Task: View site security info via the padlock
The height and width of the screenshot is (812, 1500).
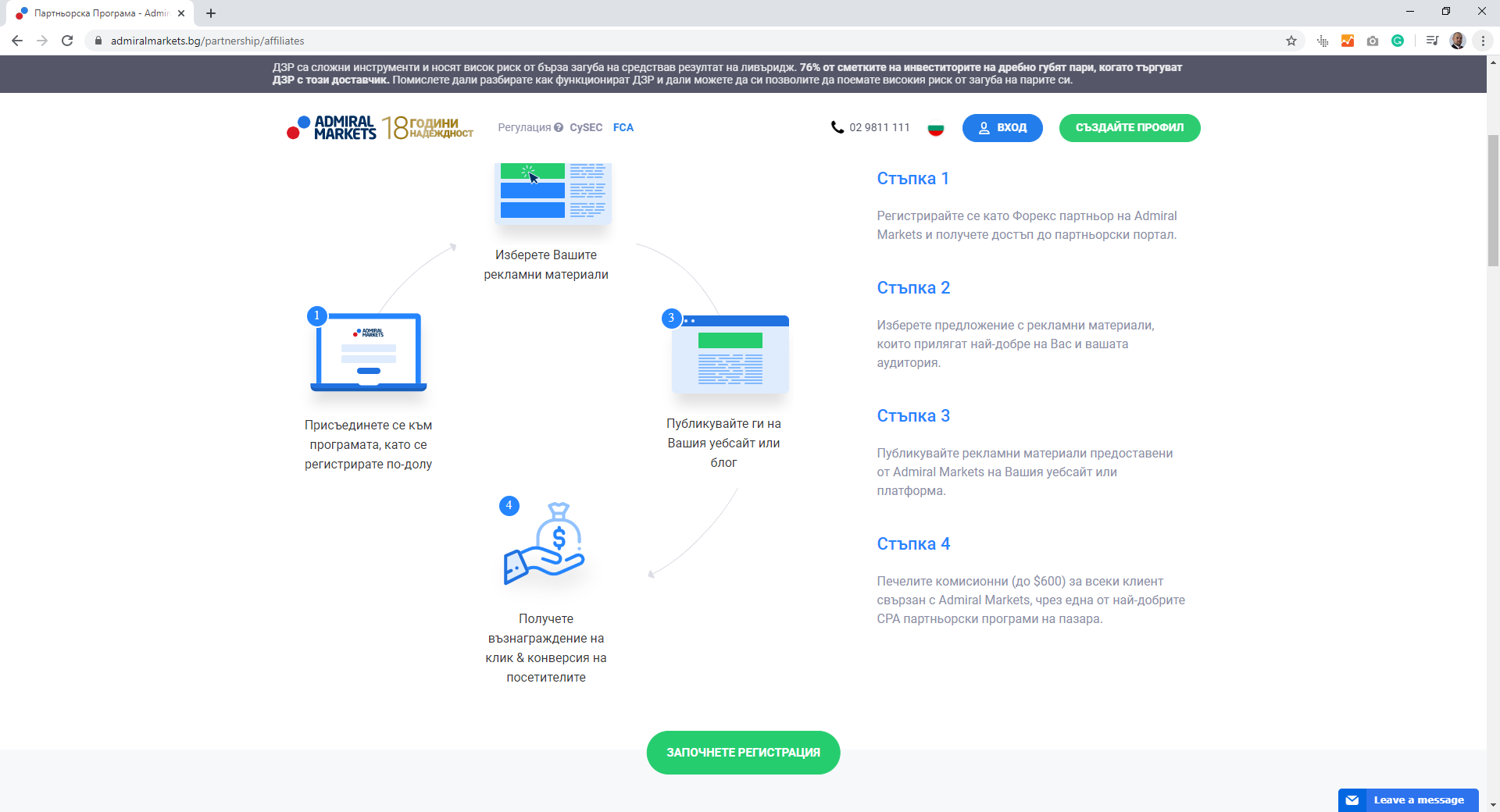Action: (x=98, y=41)
